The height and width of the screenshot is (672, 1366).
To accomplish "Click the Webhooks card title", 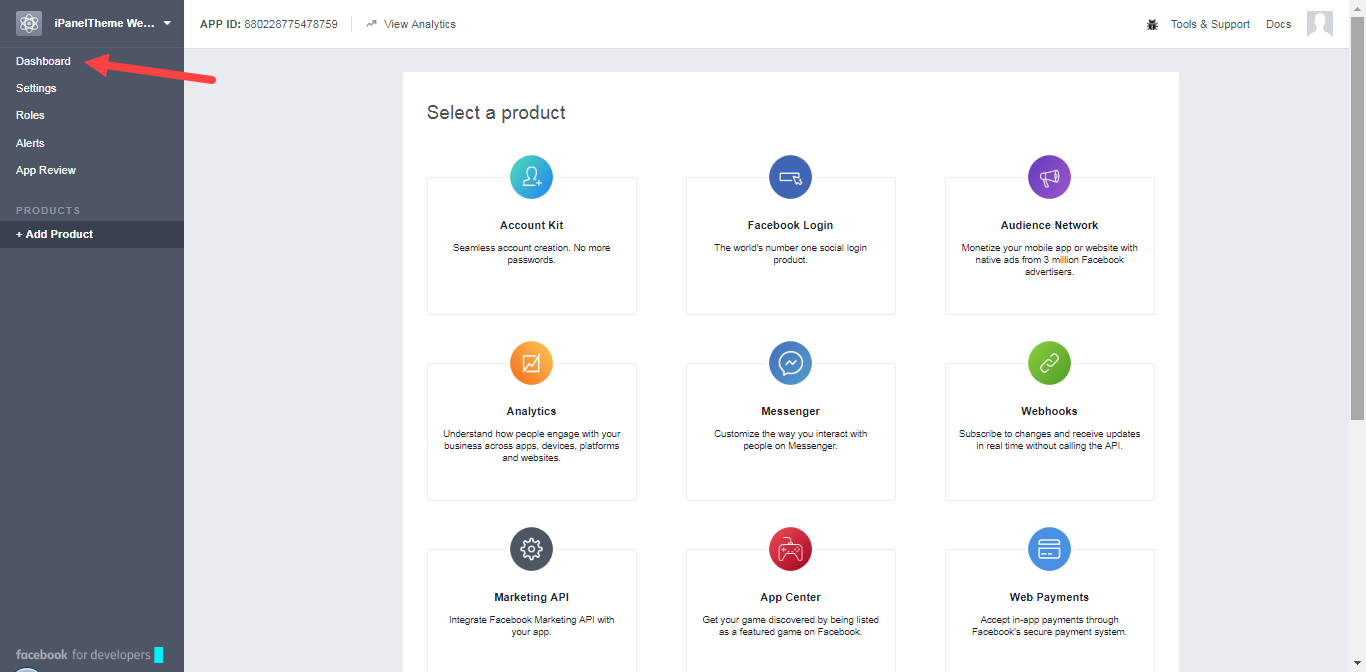I will click(1049, 411).
